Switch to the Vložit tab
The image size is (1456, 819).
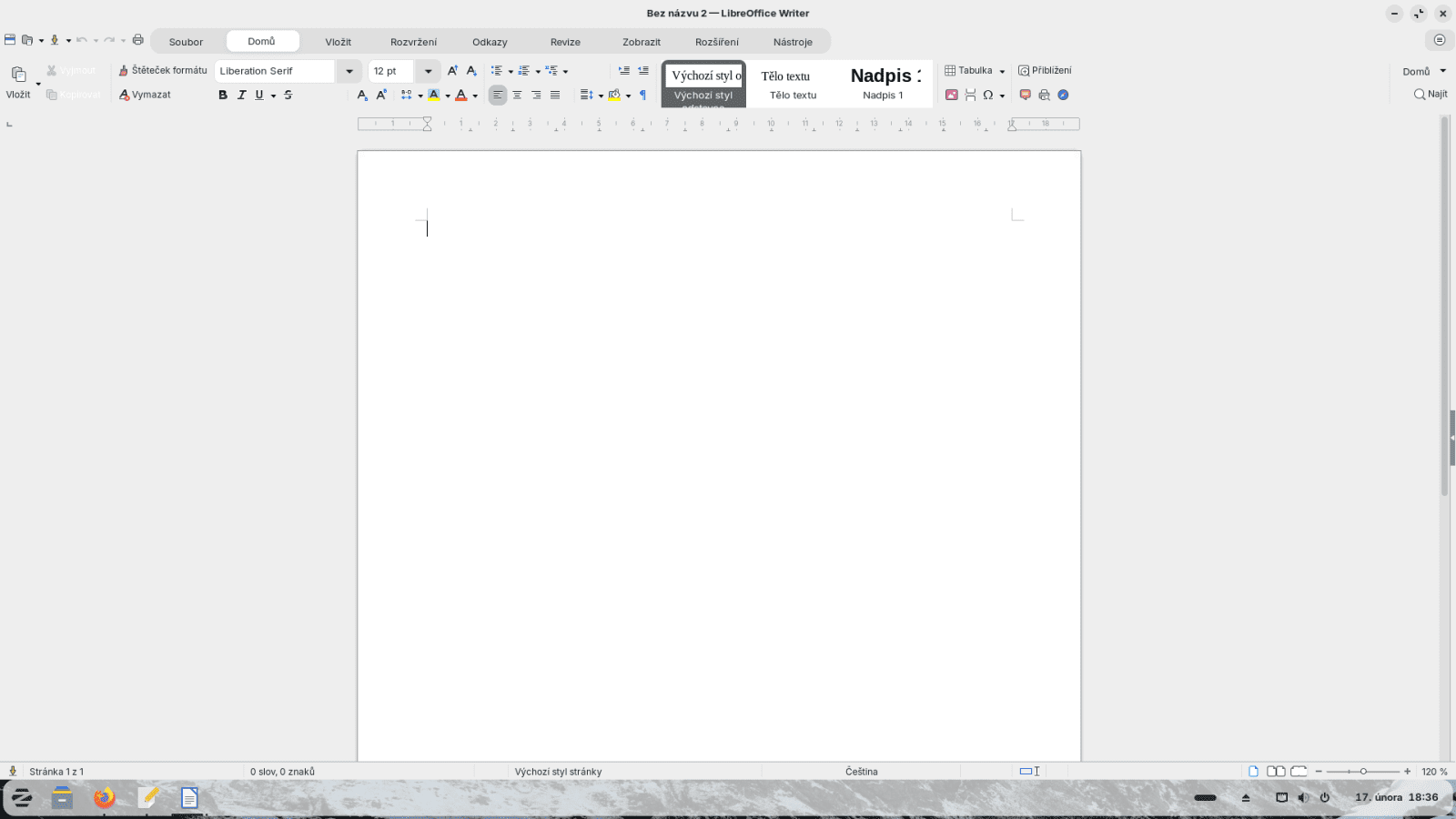click(339, 42)
